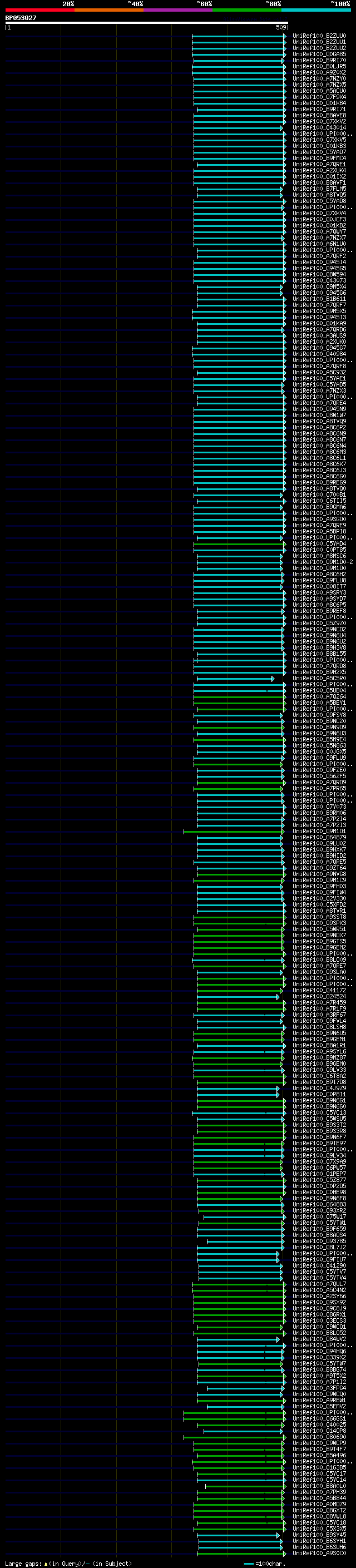Select hit label UniRef100_B5M9E4
The height and width of the screenshot is (1568, 356).
319,740
